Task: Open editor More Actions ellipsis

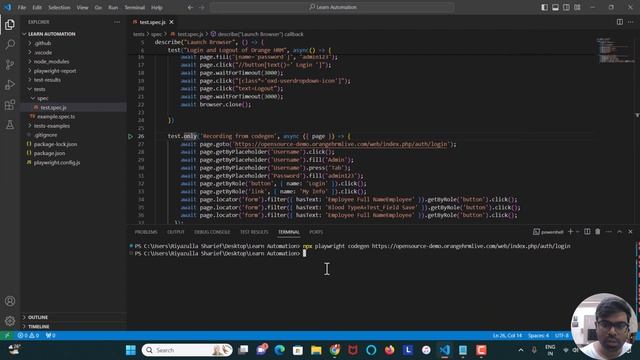Action: (631, 22)
